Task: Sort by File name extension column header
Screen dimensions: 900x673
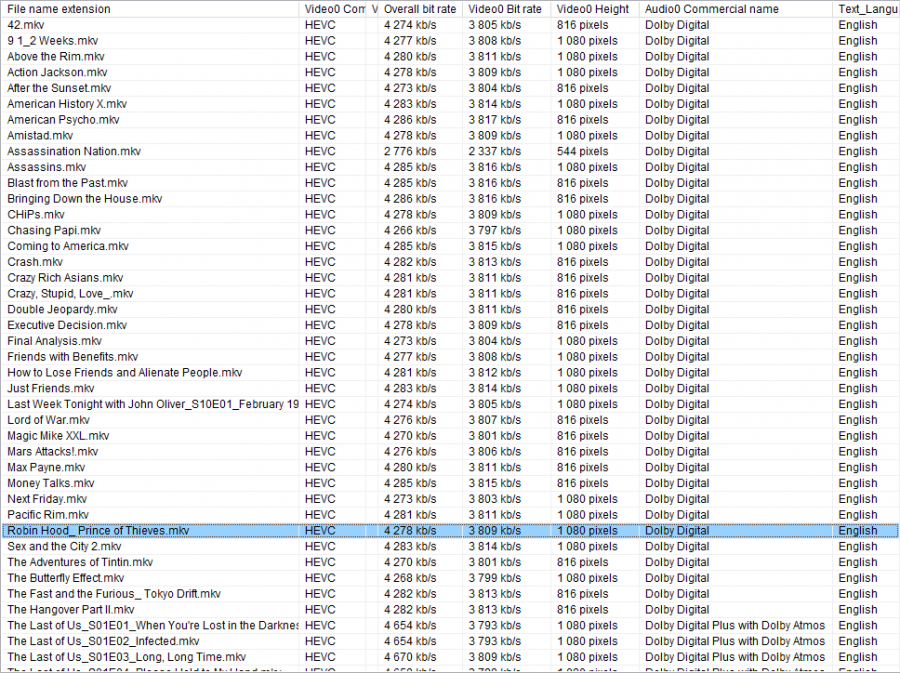Action: (150, 9)
